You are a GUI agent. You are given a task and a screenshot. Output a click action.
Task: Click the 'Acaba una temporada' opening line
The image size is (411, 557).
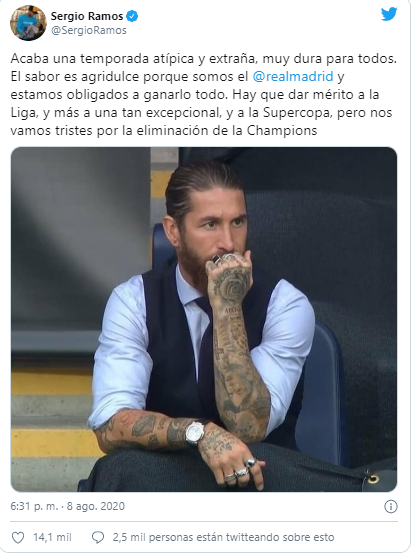pos(203,58)
